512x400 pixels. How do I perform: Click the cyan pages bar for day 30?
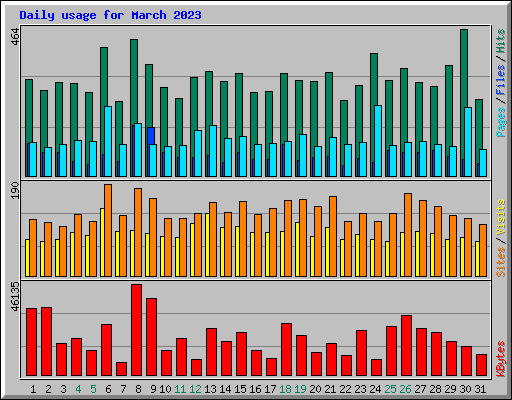(468, 142)
